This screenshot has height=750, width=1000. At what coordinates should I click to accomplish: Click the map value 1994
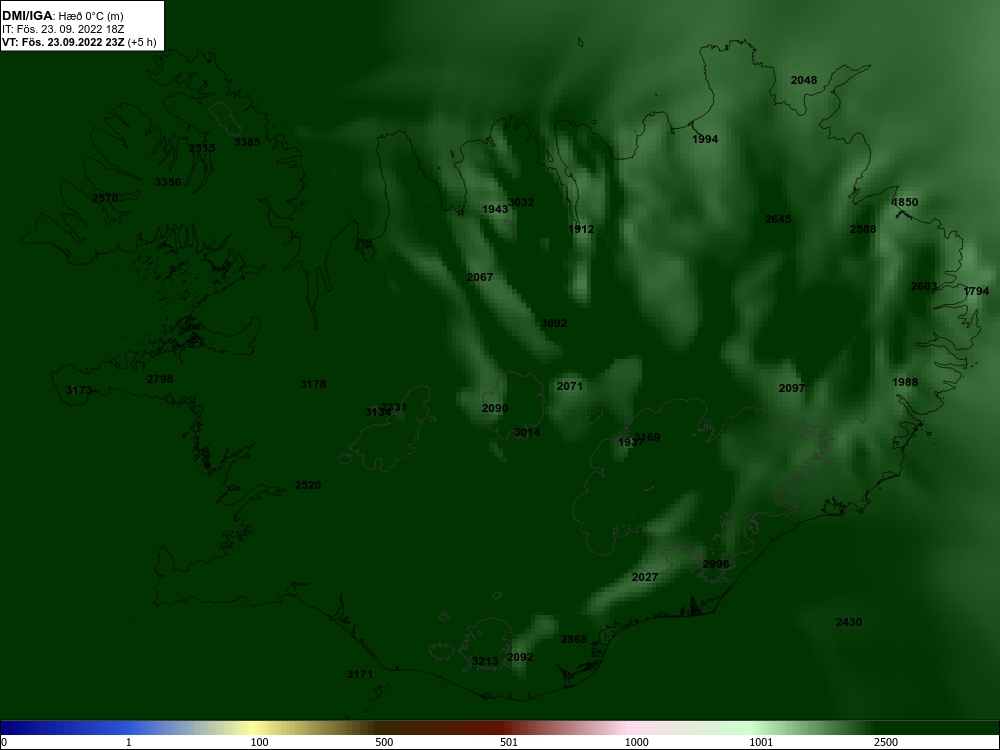coord(705,139)
